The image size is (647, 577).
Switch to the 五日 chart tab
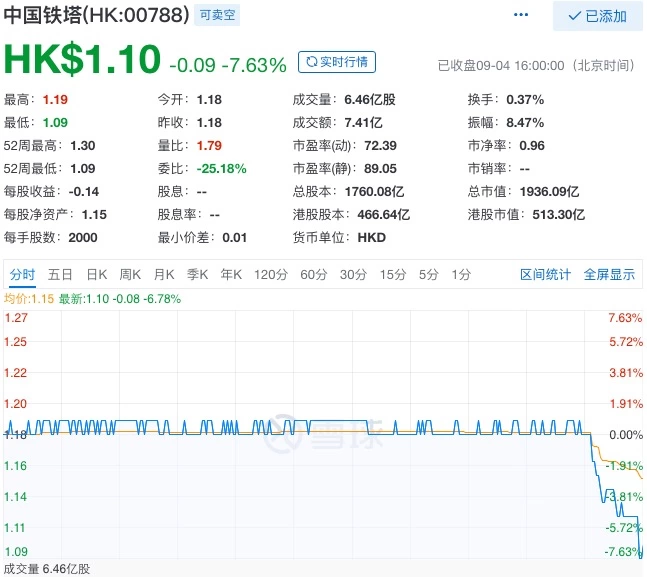click(x=60, y=275)
